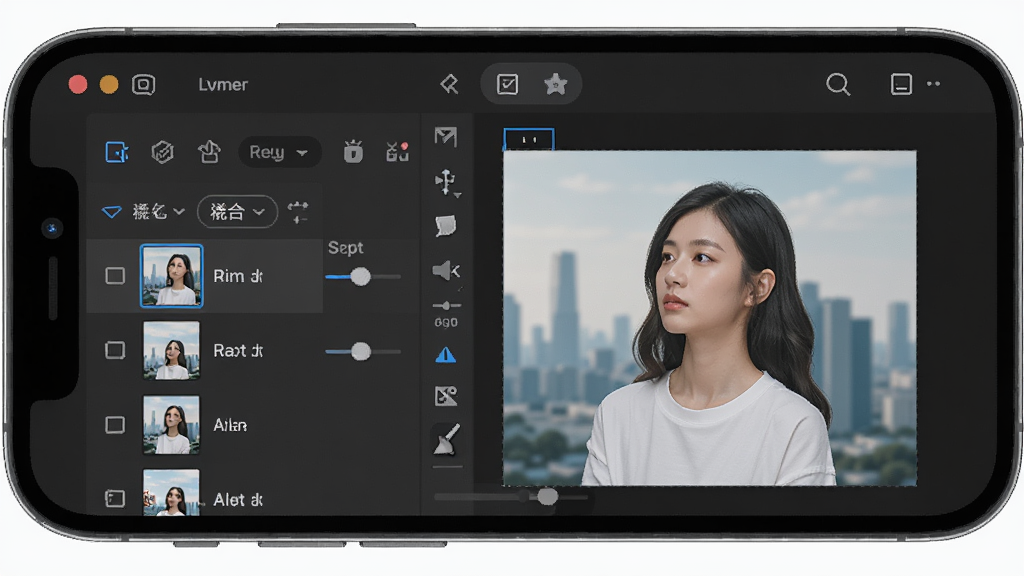Click the panel layout icon near search
Screen dimensions: 1024x576
[901, 84]
